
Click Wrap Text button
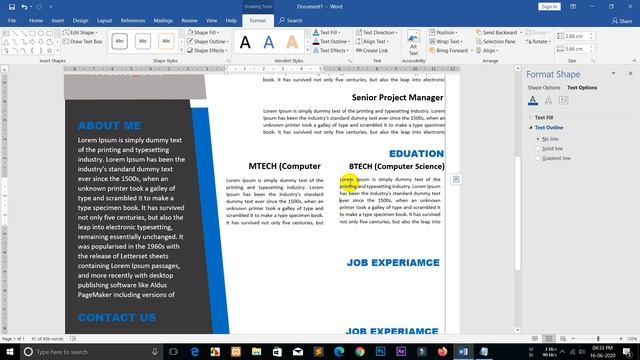[x=446, y=42]
